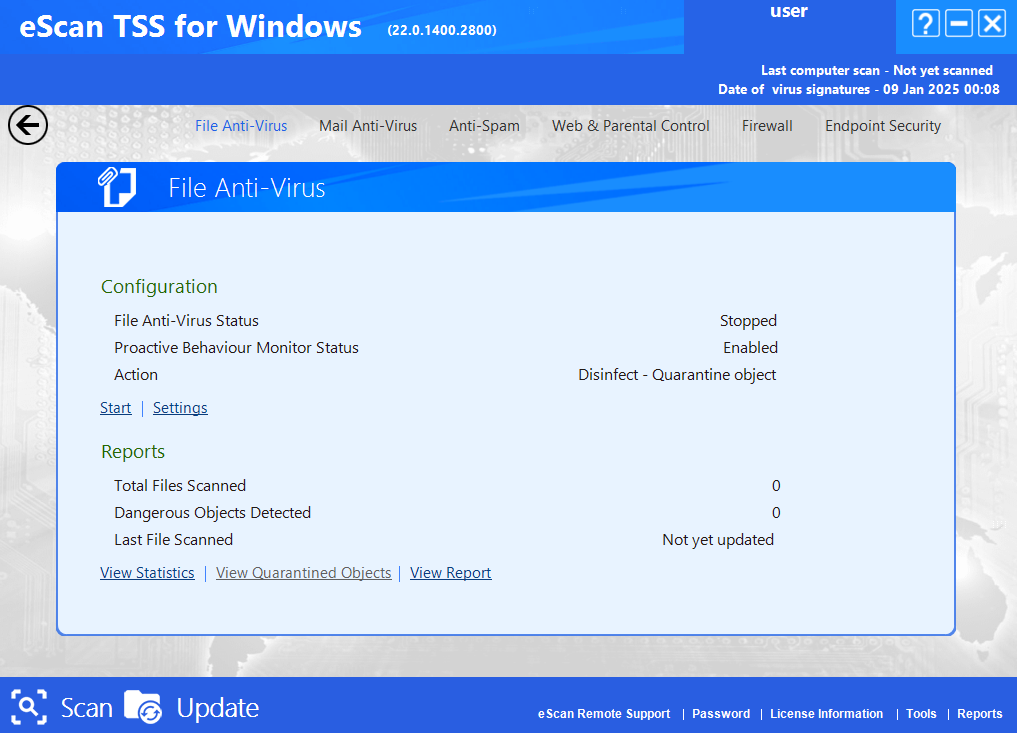Click 'Last File Scanned' label
The image size is (1017, 733).
click(x=173, y=540)
